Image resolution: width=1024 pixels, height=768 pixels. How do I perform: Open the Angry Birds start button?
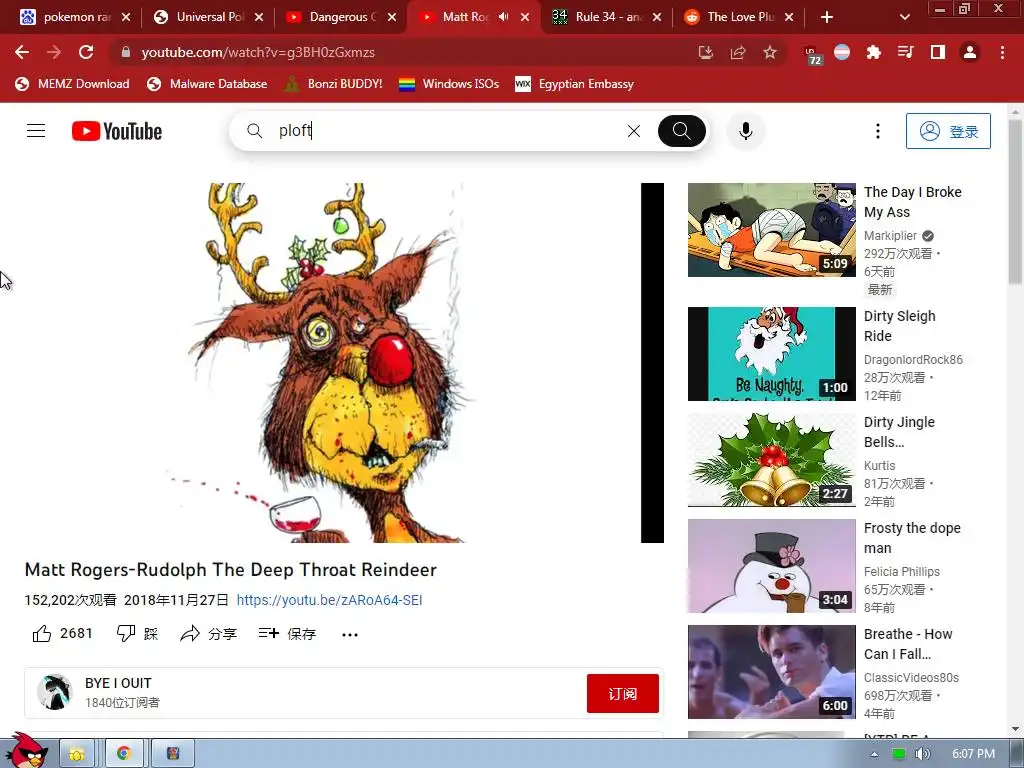coord(25,751)
